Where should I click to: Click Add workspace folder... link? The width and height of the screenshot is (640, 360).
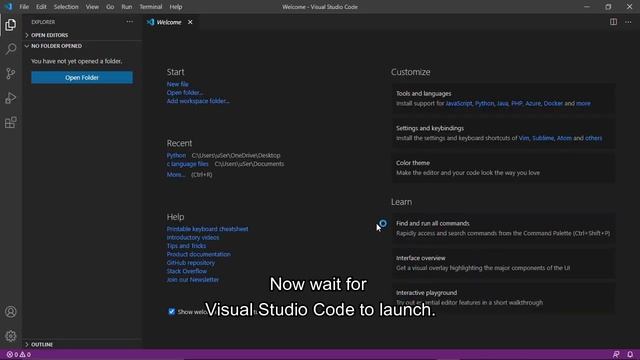(x=198, y=101)
